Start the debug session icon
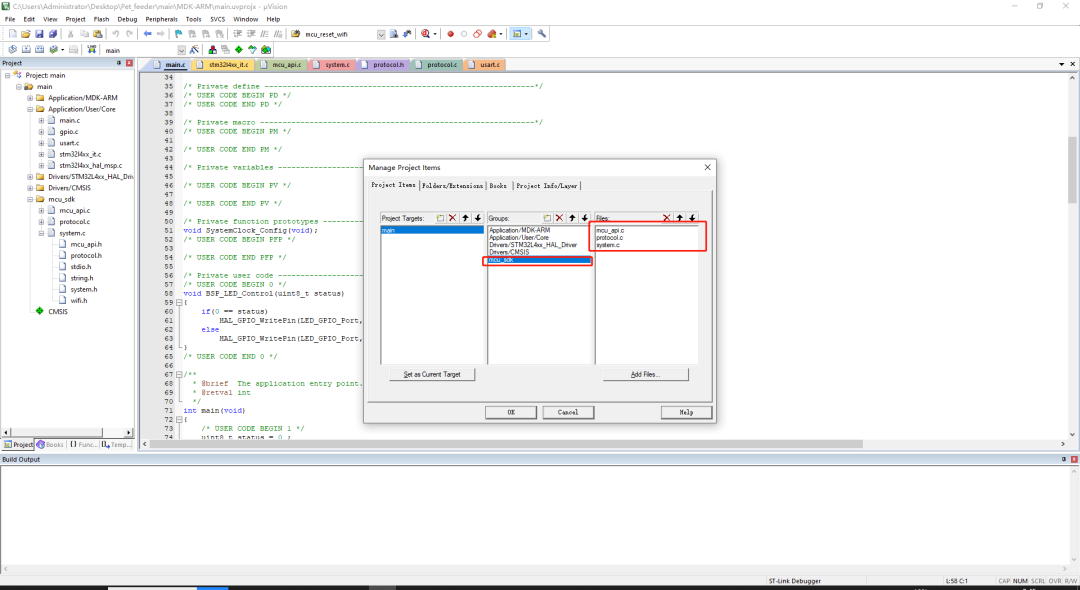Screen dimensions: 1080x590 click(x=426, y=34)
